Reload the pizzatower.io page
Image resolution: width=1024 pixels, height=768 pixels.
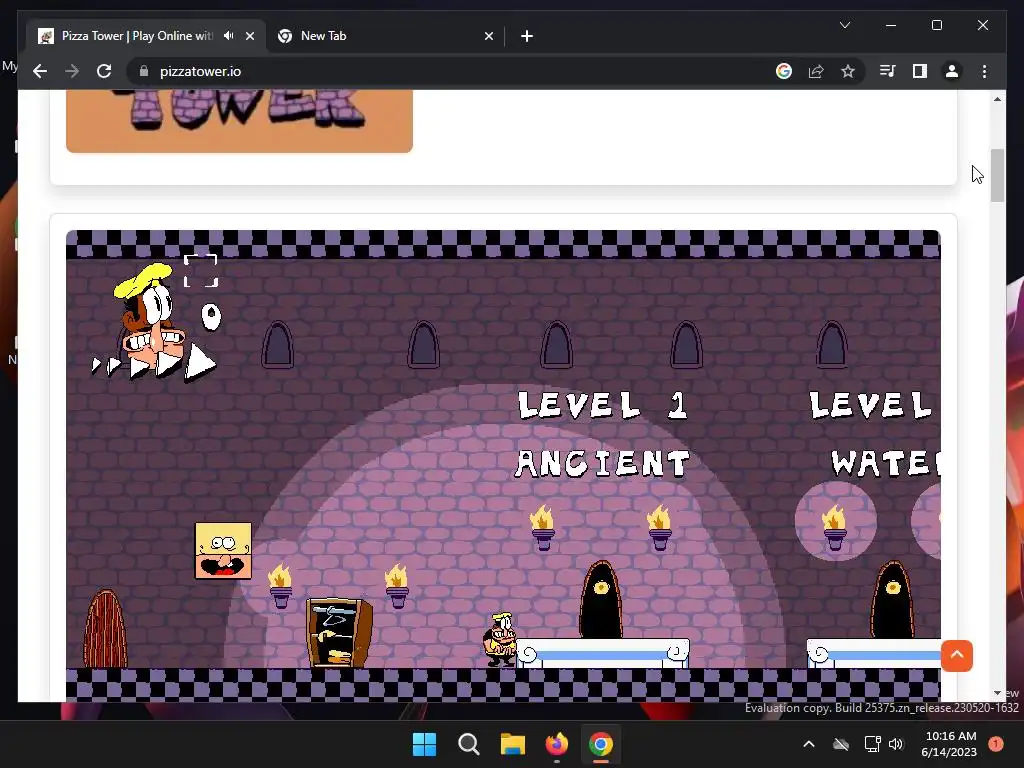click(104, 71)
